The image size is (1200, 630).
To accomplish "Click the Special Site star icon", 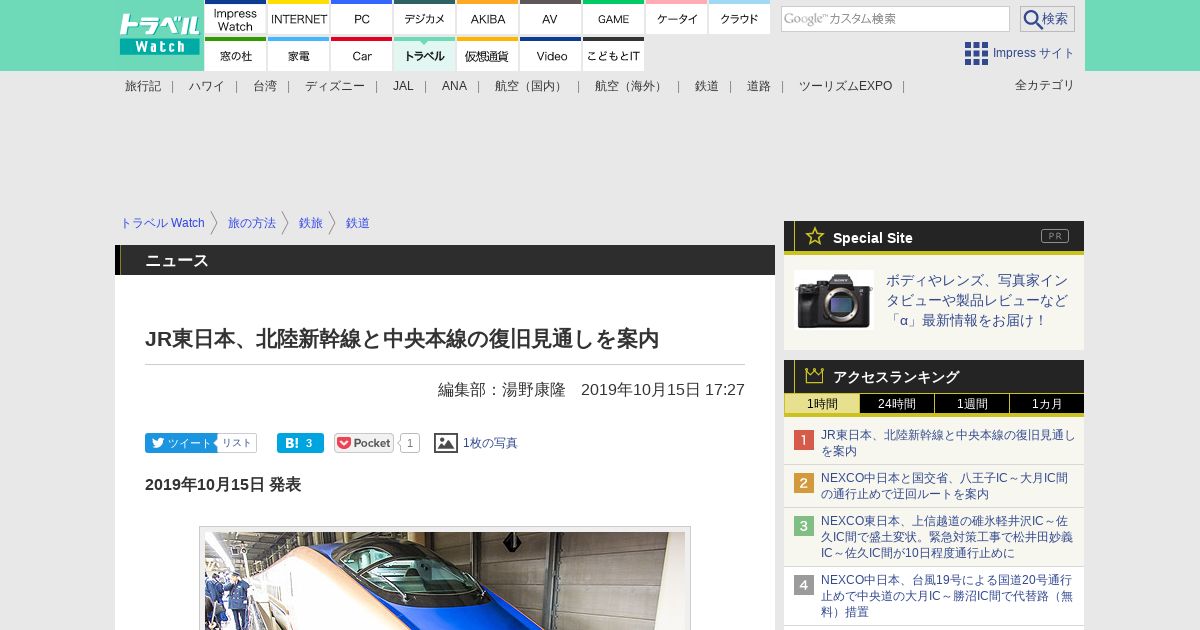I will tap(815, 236).
